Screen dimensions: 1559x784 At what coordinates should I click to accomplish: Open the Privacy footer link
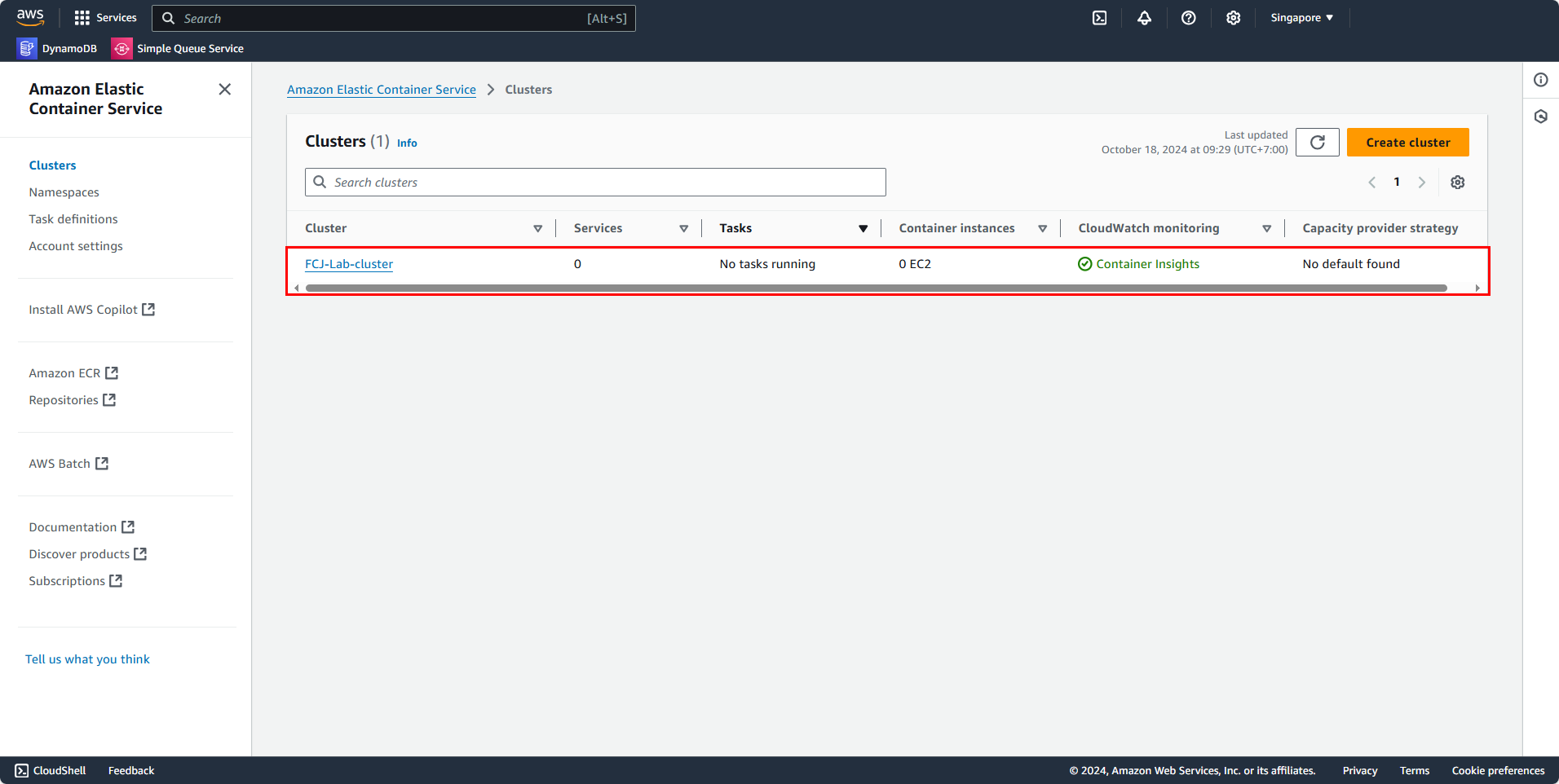click(1360, 771)
